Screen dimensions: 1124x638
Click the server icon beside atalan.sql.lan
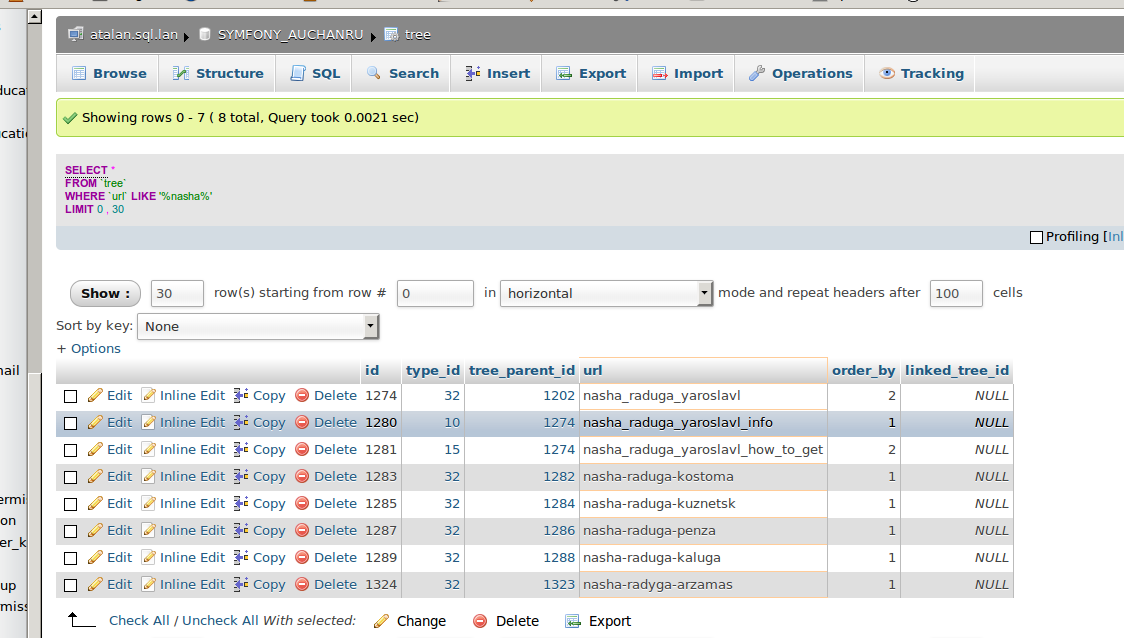click(x=75, y=34)
